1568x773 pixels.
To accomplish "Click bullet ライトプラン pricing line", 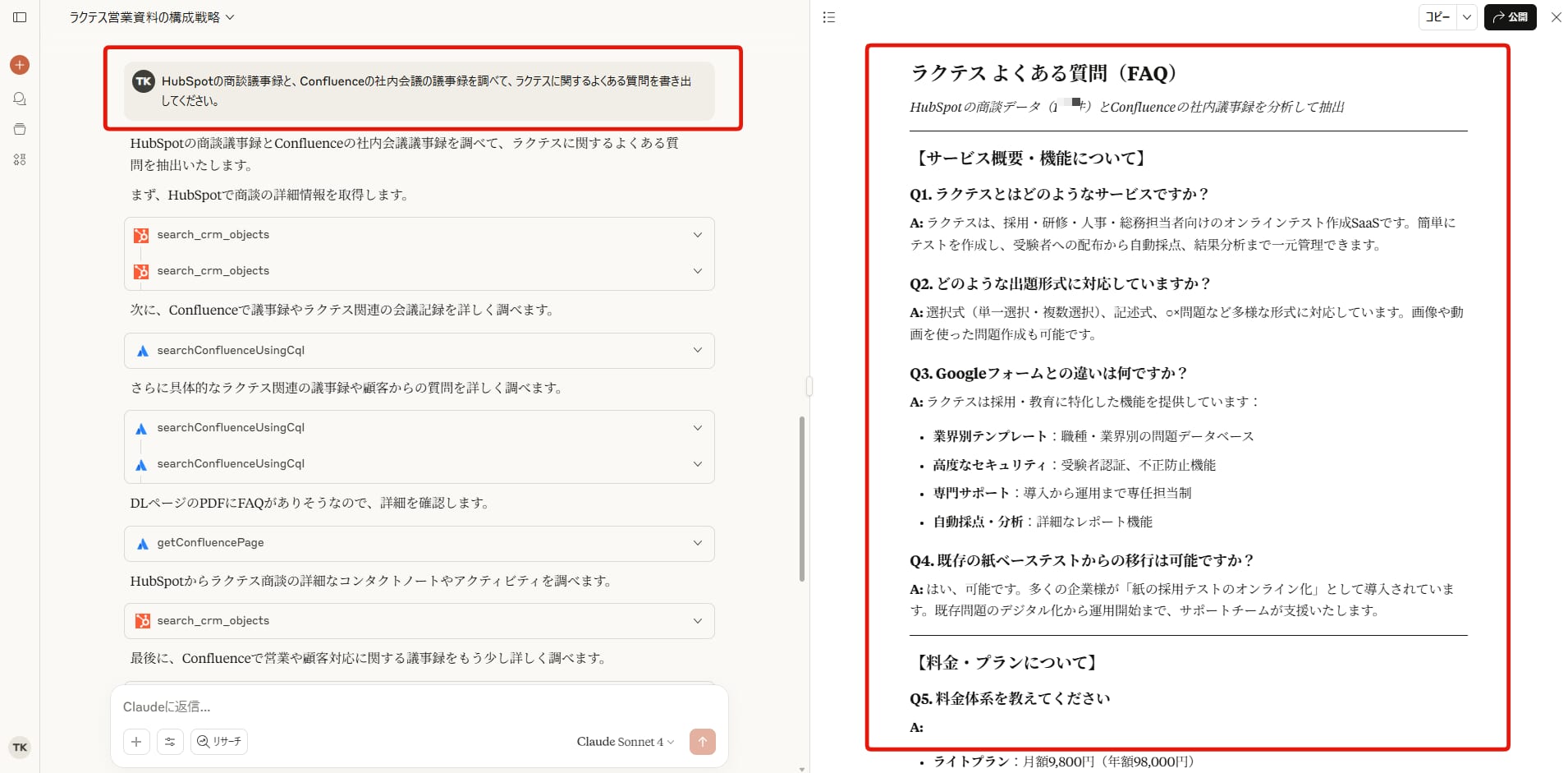I will pos(1063,761).
